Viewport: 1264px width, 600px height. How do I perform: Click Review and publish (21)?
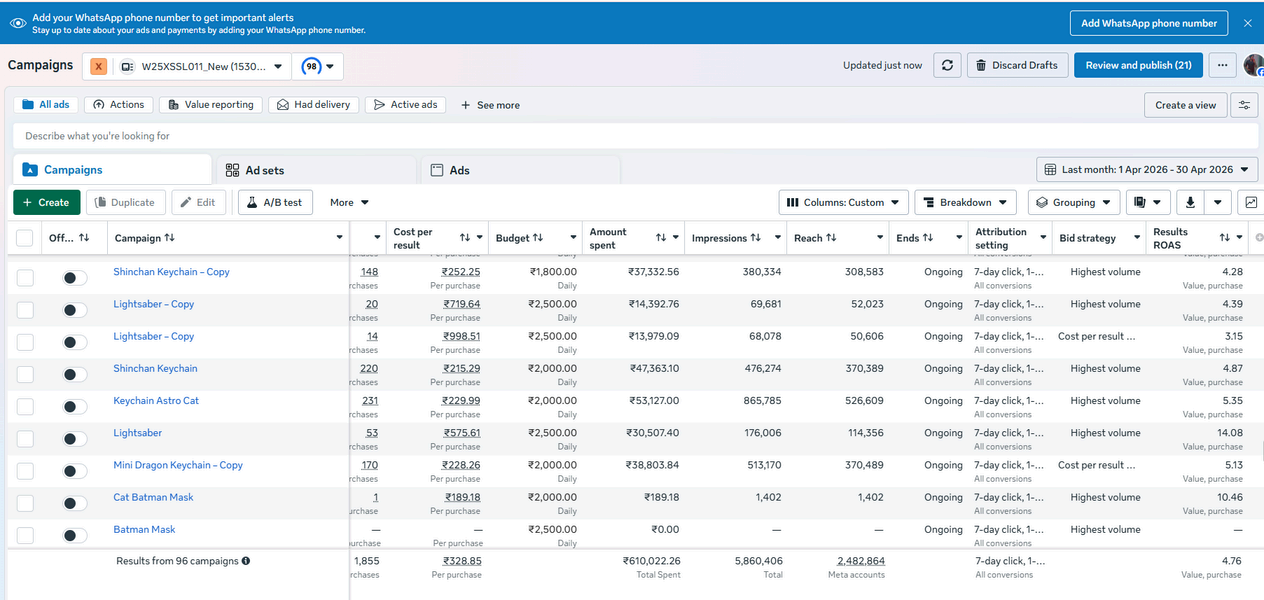coord(1138,65)
